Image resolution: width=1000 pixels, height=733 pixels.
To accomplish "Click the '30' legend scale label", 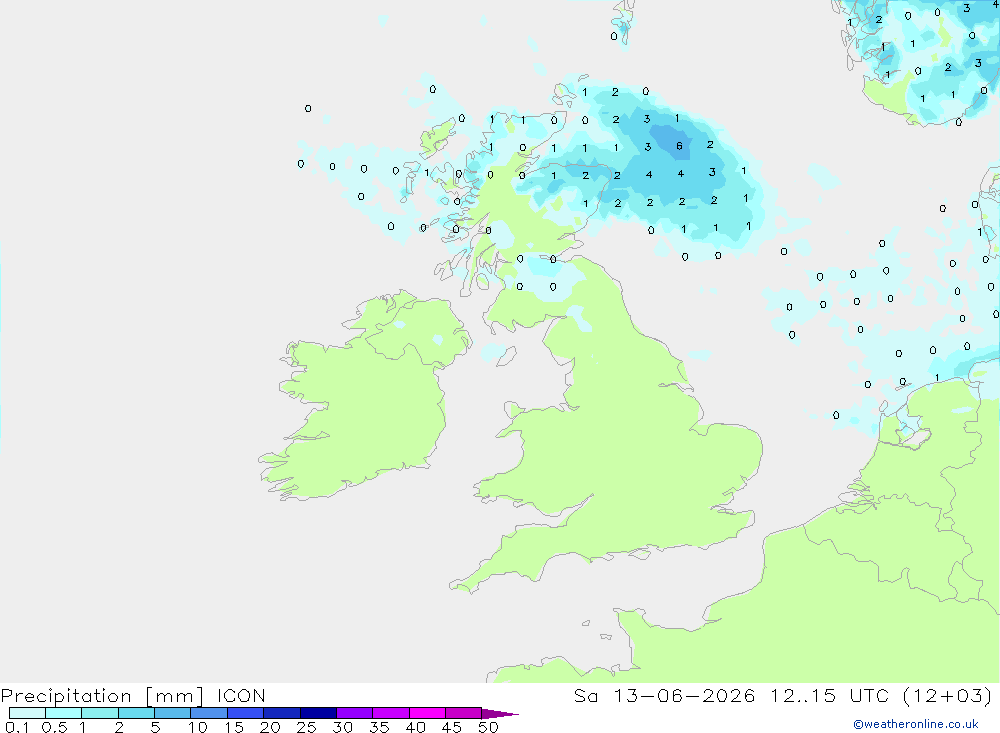I will (342, 727).
